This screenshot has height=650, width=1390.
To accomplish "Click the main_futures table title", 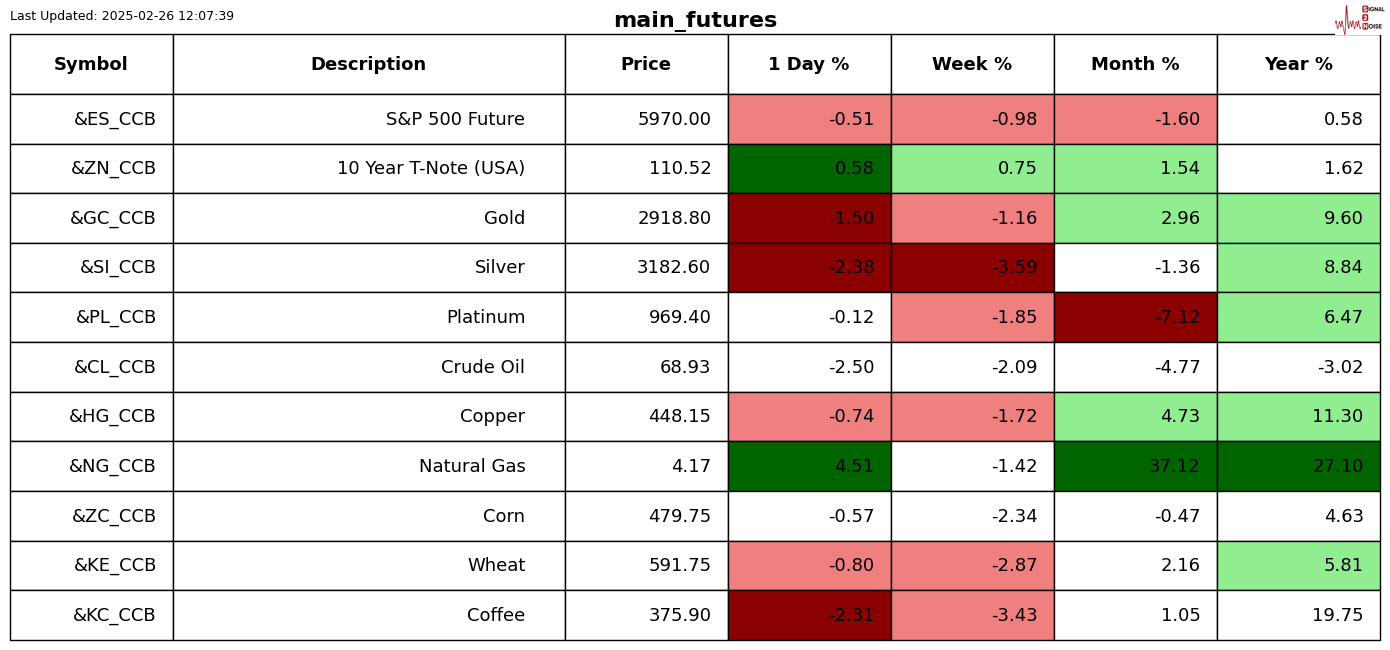I will pos(695,20).
